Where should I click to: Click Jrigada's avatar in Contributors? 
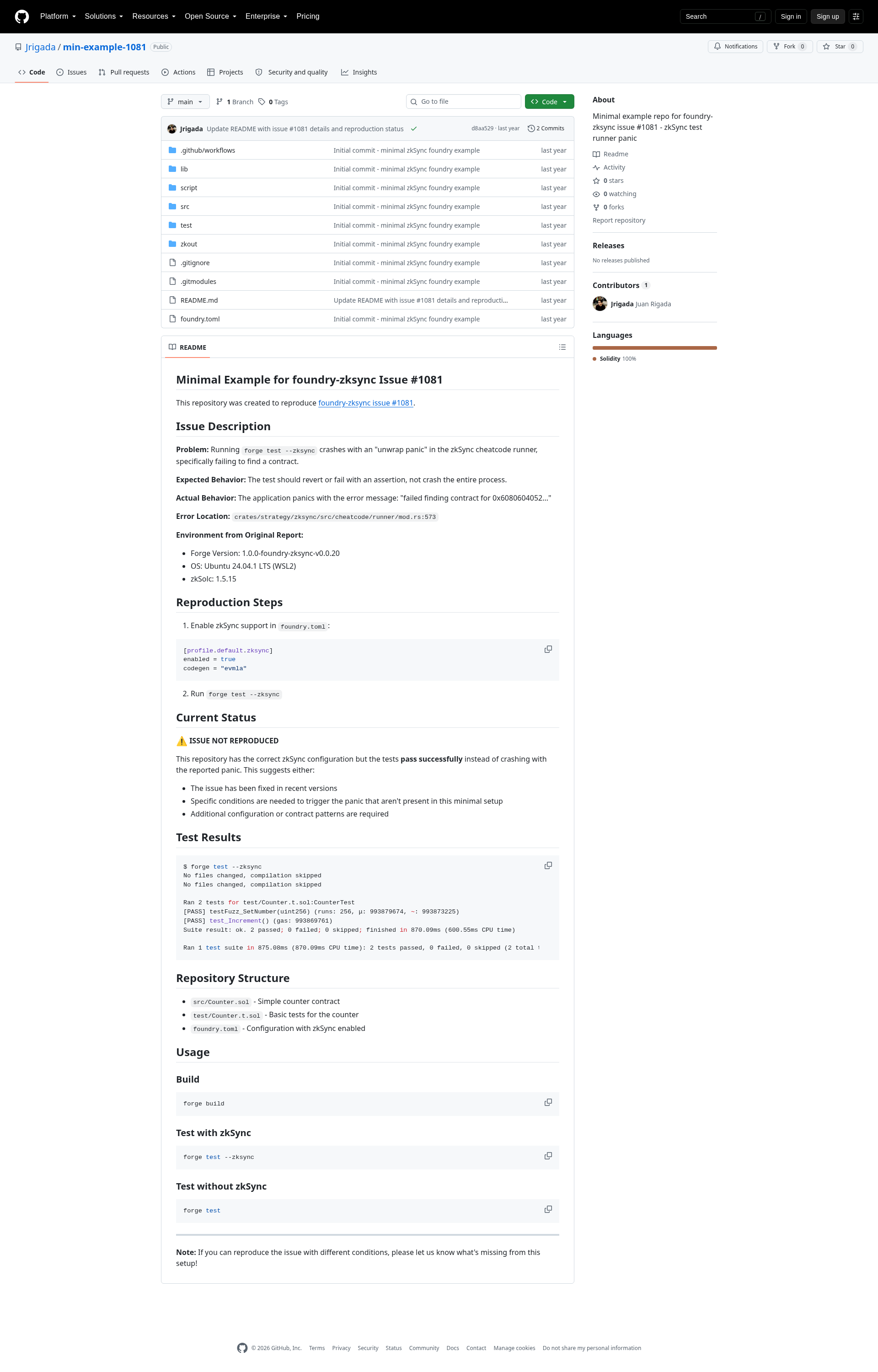(x=600, y=304)
